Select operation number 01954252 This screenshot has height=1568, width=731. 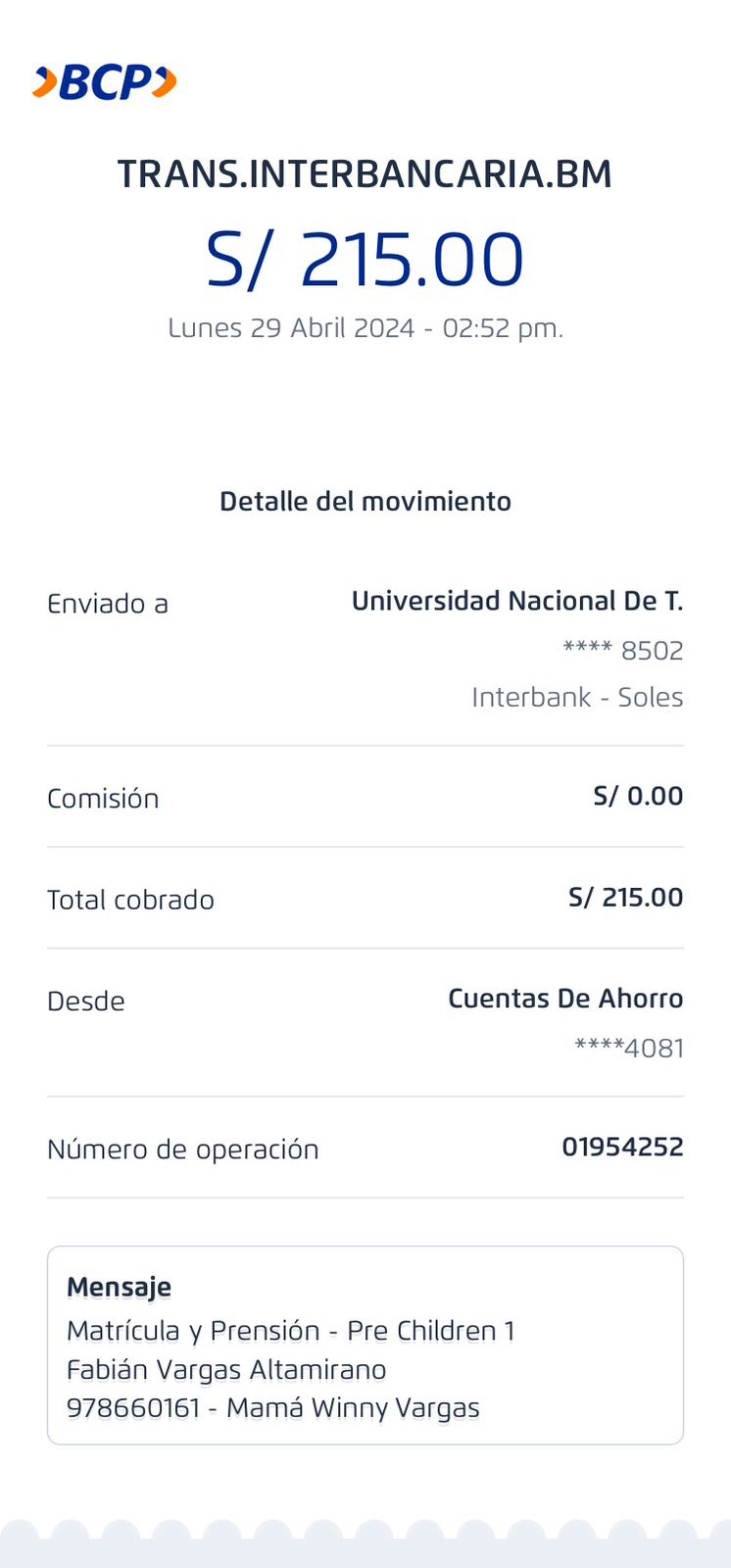[x=622, y=1147]
